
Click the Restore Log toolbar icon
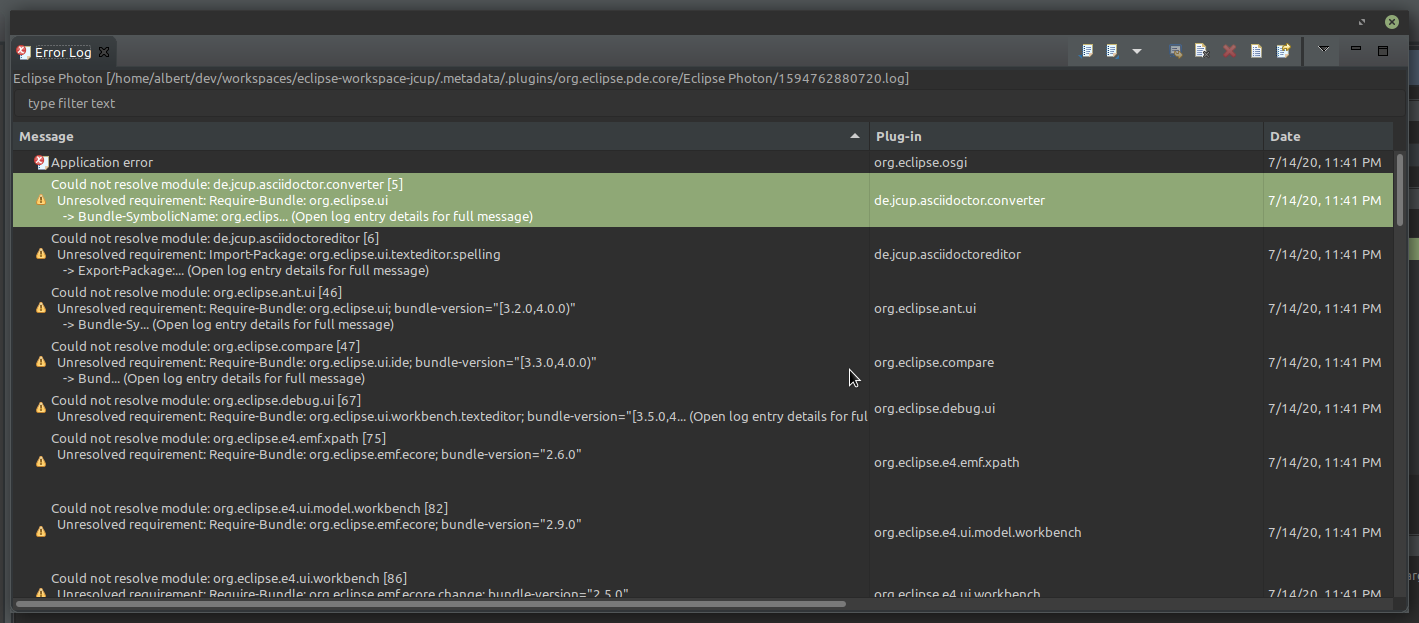coord(1283,50)
